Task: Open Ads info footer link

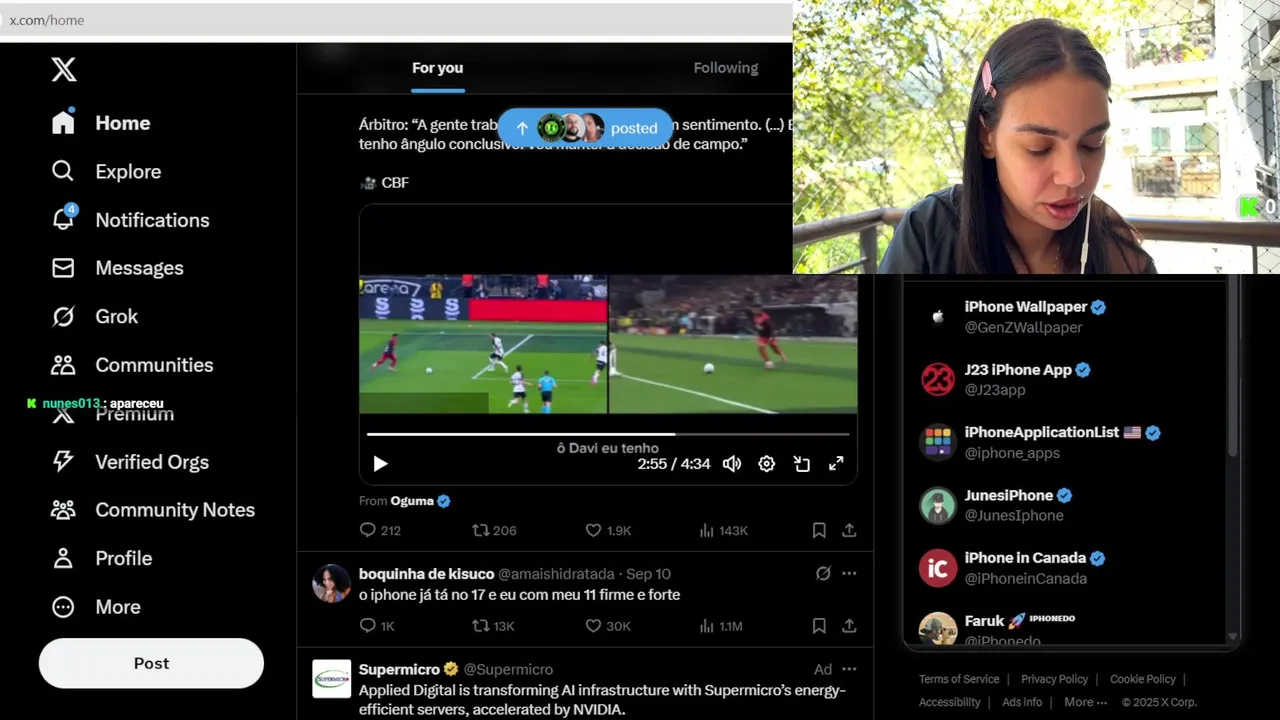Action: click(x=1022, y=702)
